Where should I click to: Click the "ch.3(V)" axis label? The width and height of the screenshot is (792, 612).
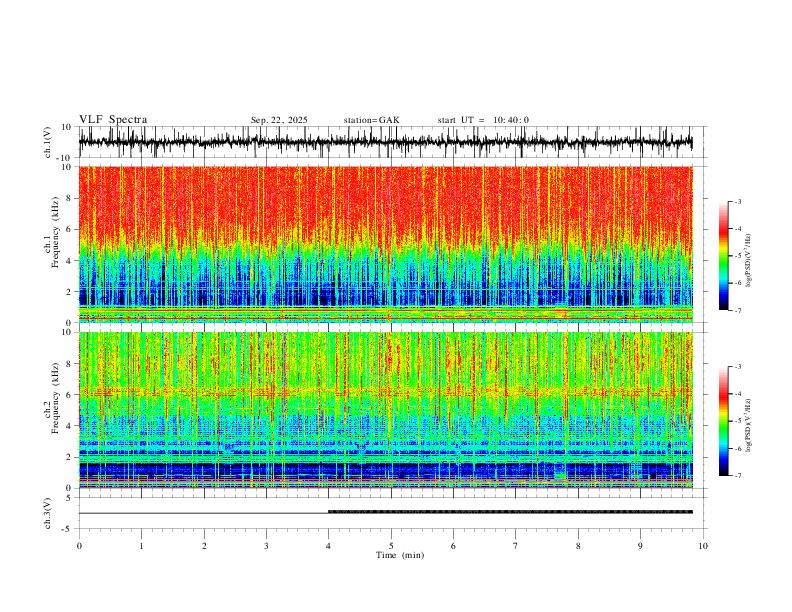click(x=48, y=513)
